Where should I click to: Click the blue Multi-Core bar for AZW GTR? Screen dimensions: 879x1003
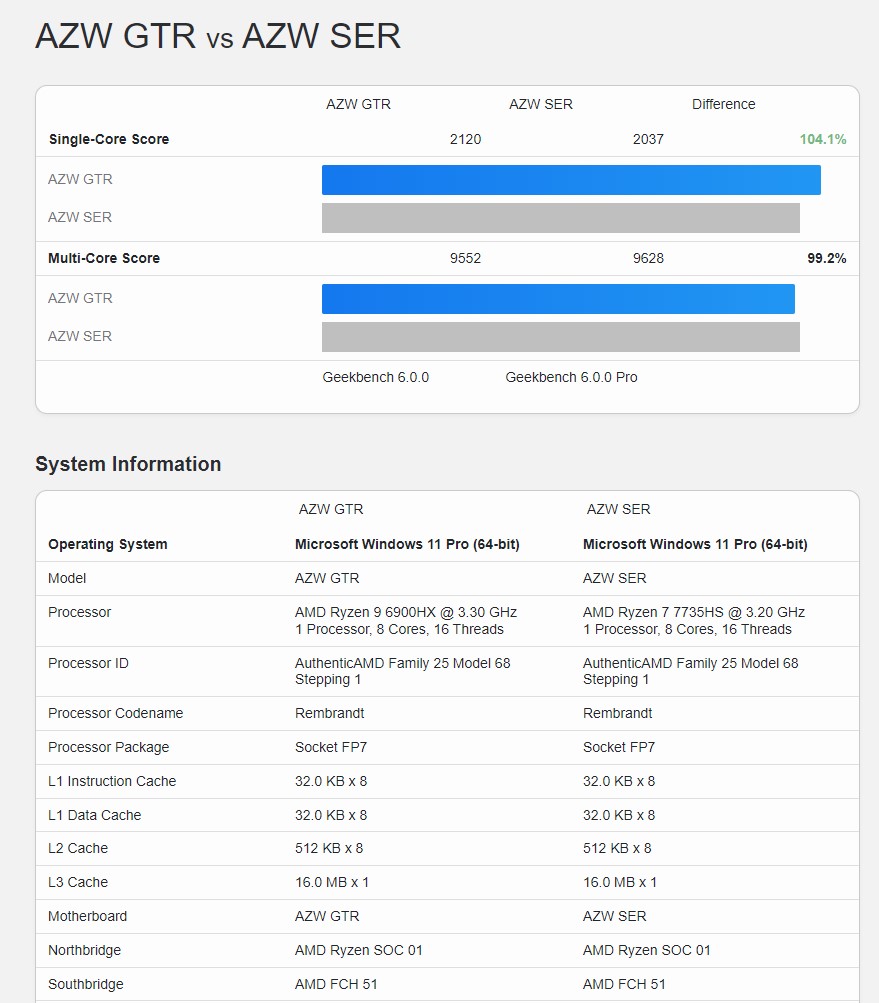point(558,299)
